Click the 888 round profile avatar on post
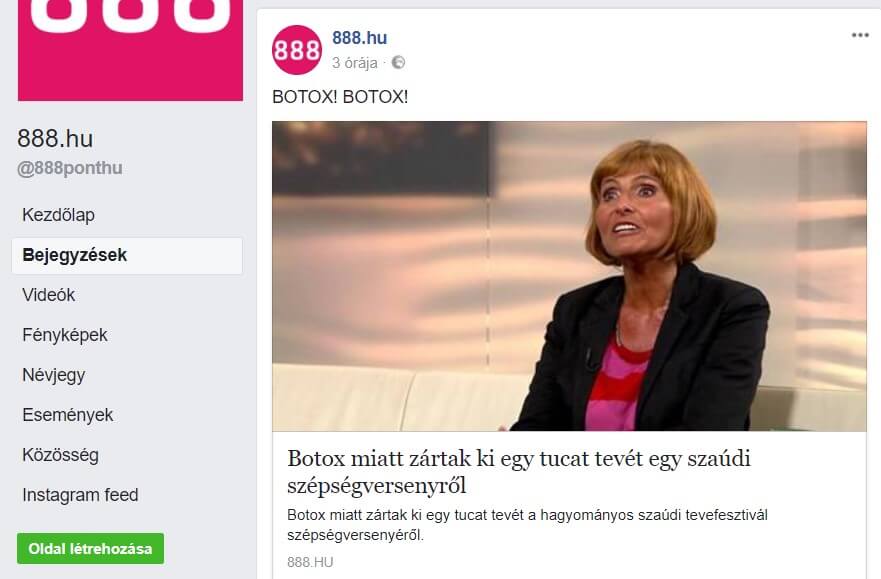Viewport: 881px width, 579px height. pos(297,50)
